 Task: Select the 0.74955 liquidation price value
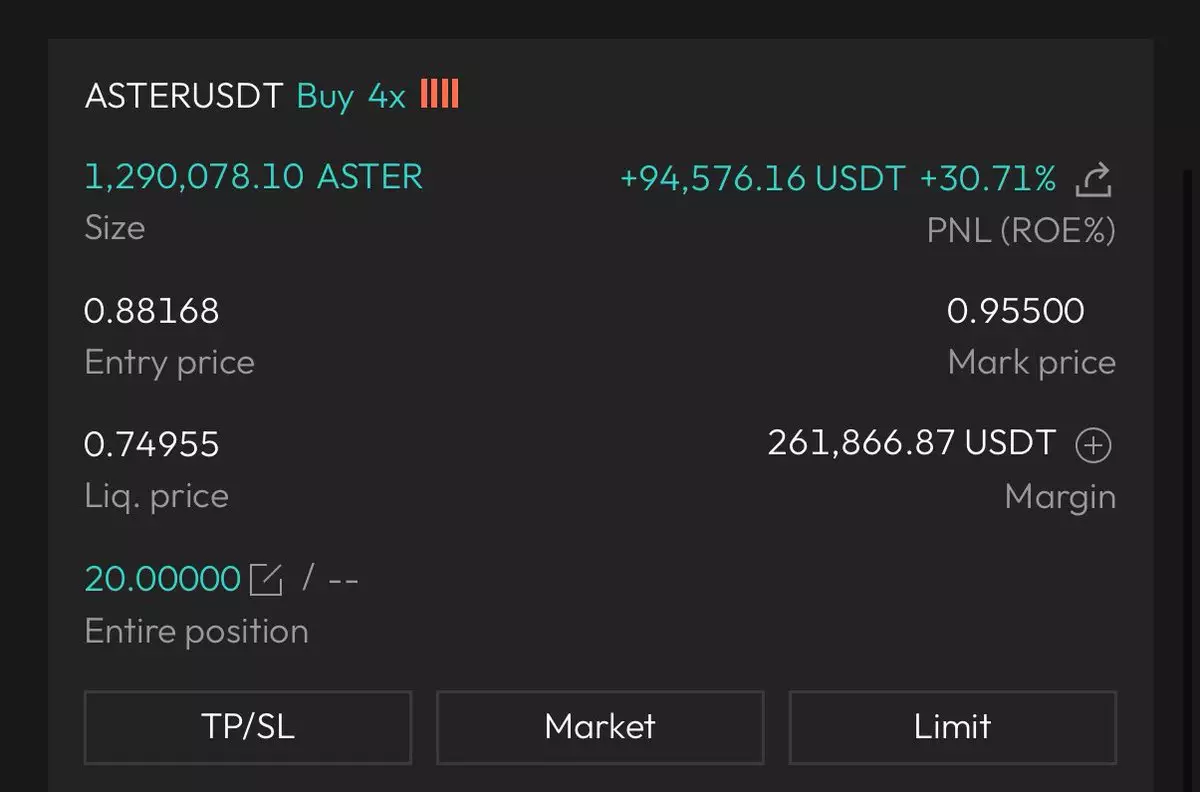click(x=152, y=444)
